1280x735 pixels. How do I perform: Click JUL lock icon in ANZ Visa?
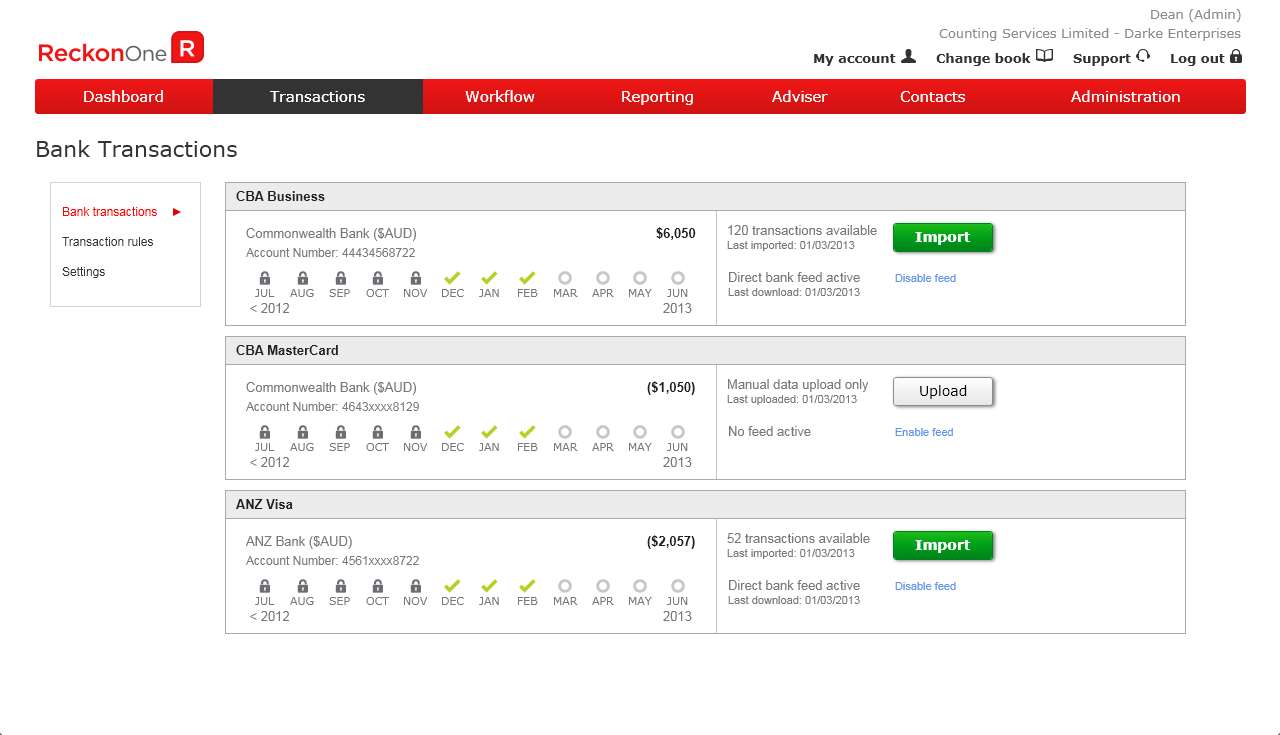[265, 586]
